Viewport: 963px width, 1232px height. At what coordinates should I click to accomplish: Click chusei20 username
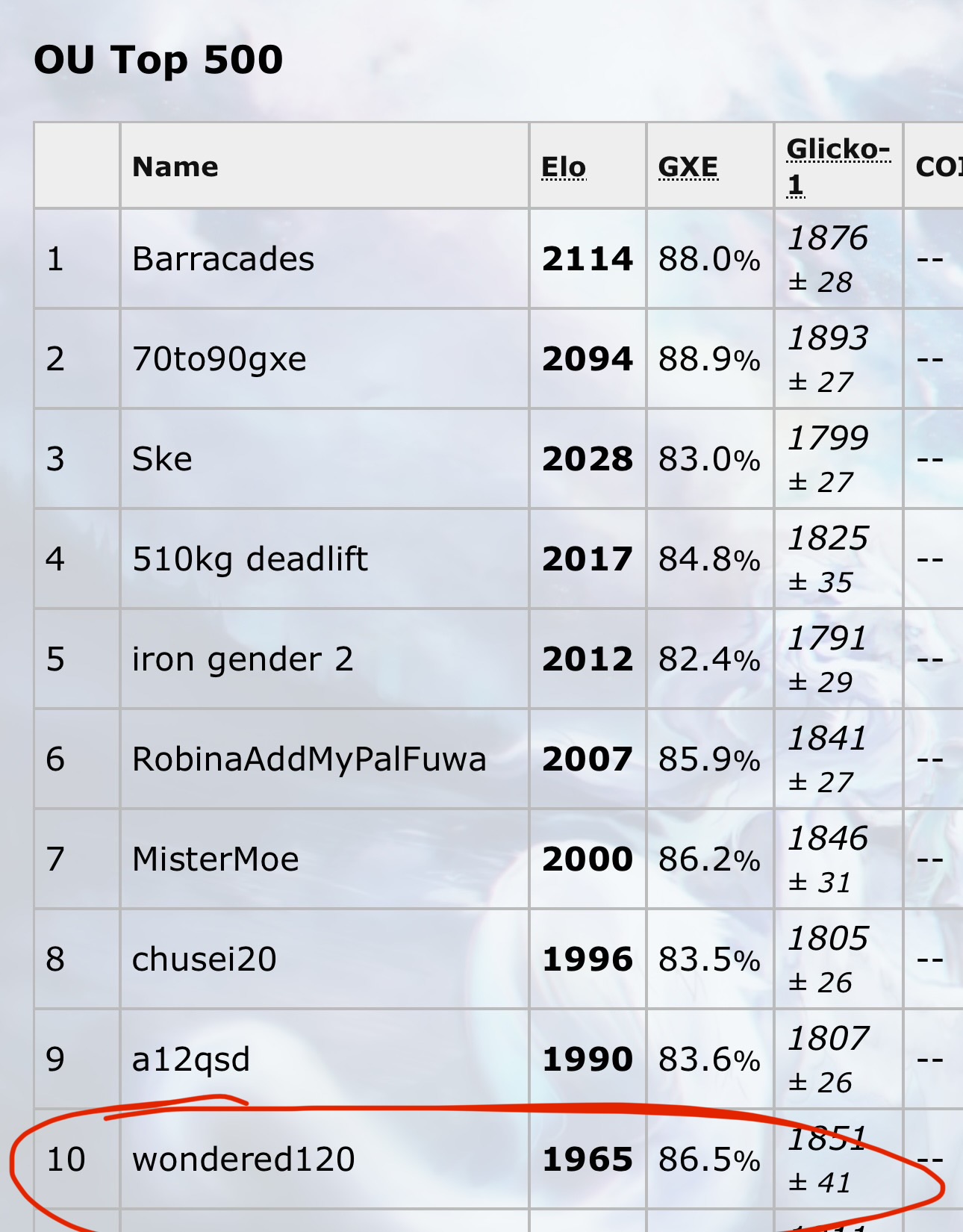pyautogui.click(x=204, y=959)
